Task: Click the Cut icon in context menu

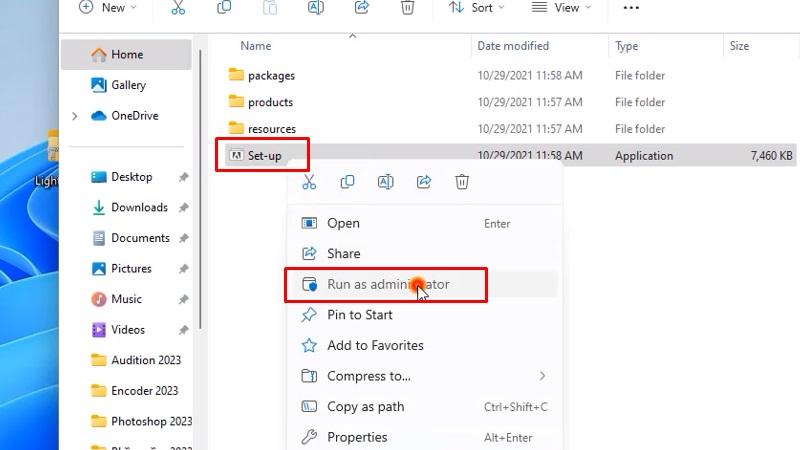Action: pos(309,182)
